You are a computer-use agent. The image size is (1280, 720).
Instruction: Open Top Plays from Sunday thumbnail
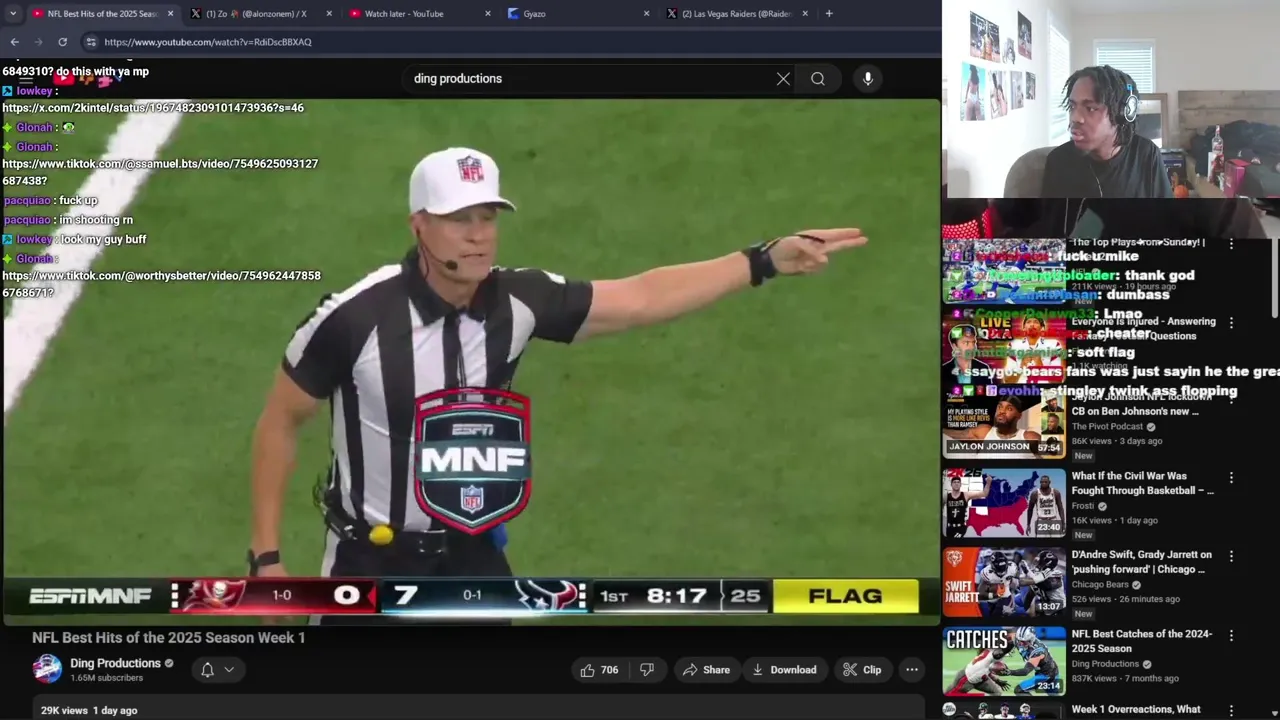pyautogui.click(x=1003, y=270)
